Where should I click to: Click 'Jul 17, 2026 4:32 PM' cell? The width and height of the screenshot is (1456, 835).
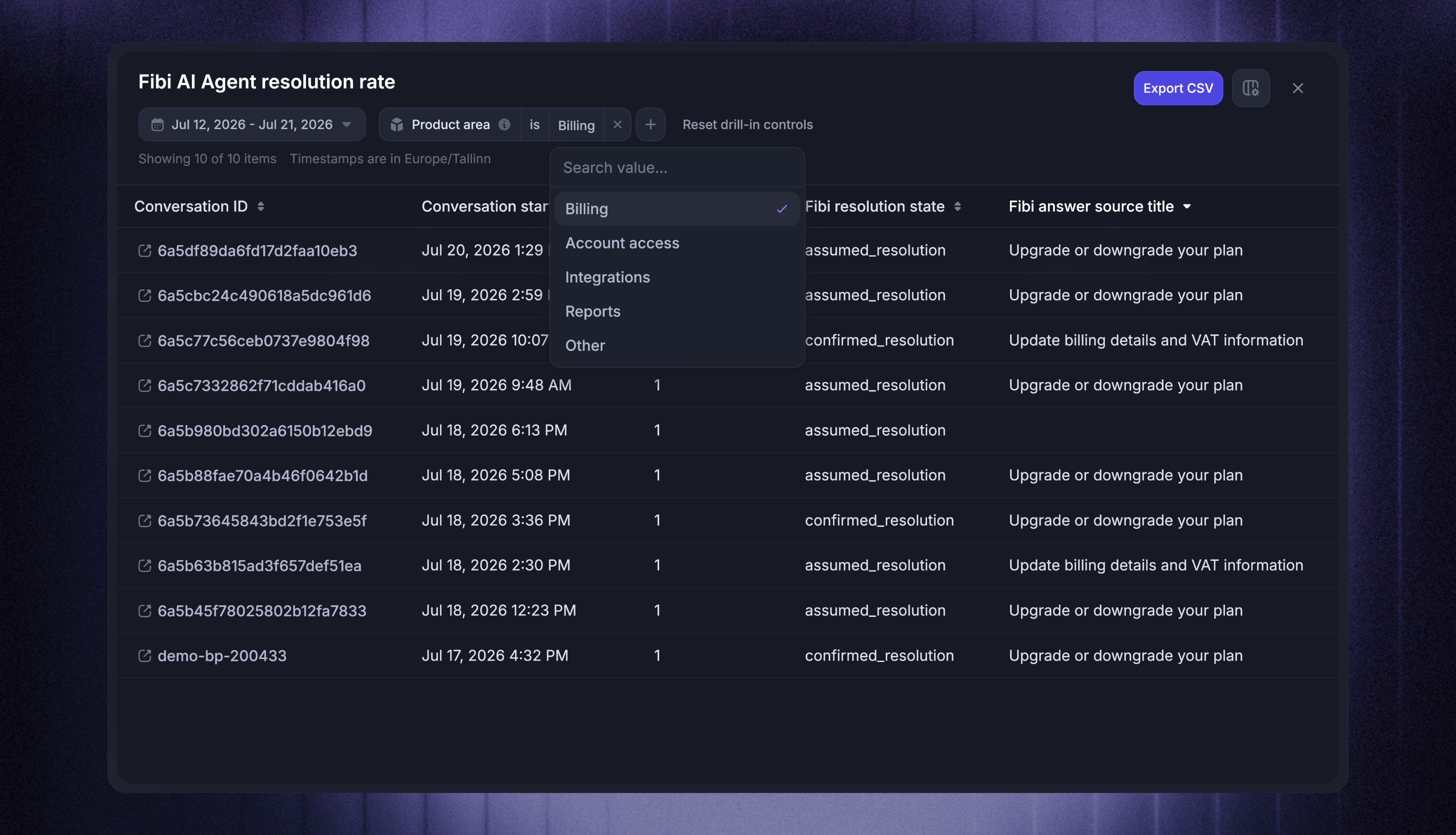tap(495, 655)
